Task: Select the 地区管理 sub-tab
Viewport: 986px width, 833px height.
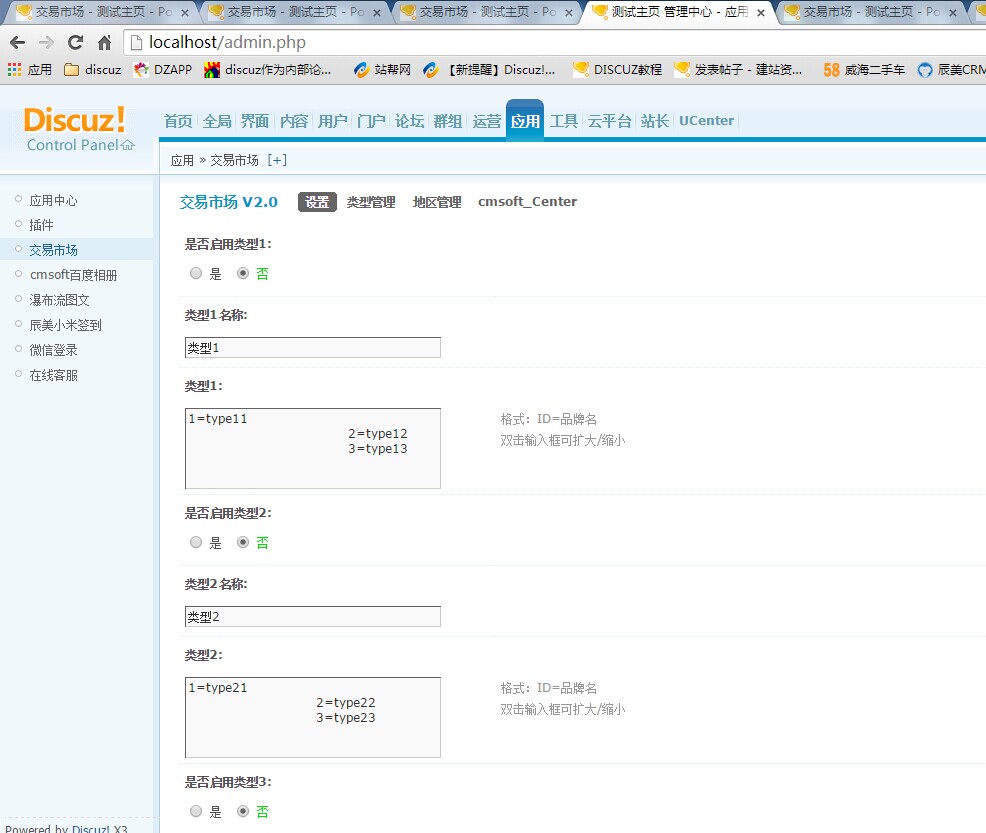Action: (x=437, y=202)
